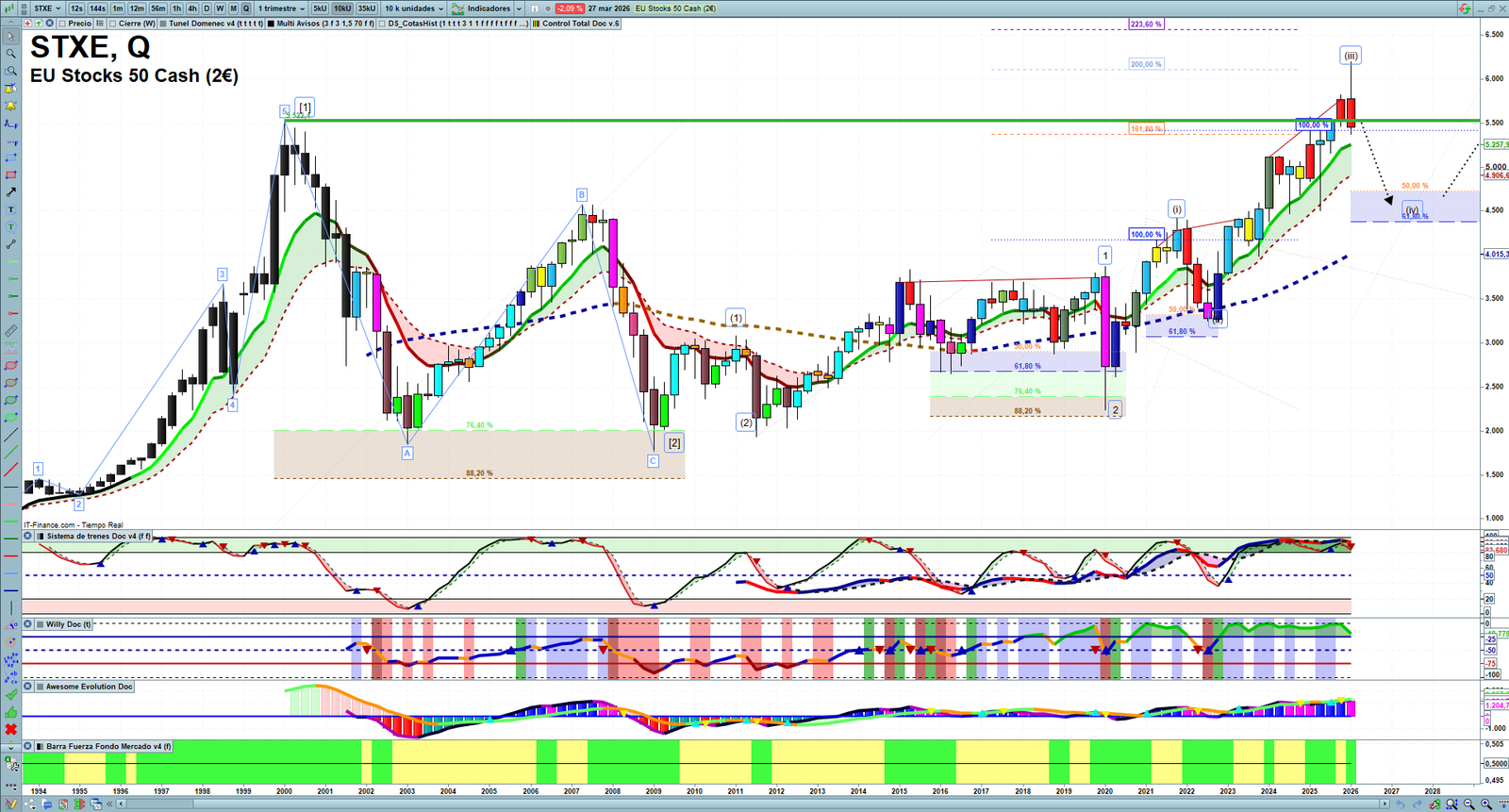Select the cursor pointer tool
1509x812 pixels.
pyautogui.click(x=10, y=37)
